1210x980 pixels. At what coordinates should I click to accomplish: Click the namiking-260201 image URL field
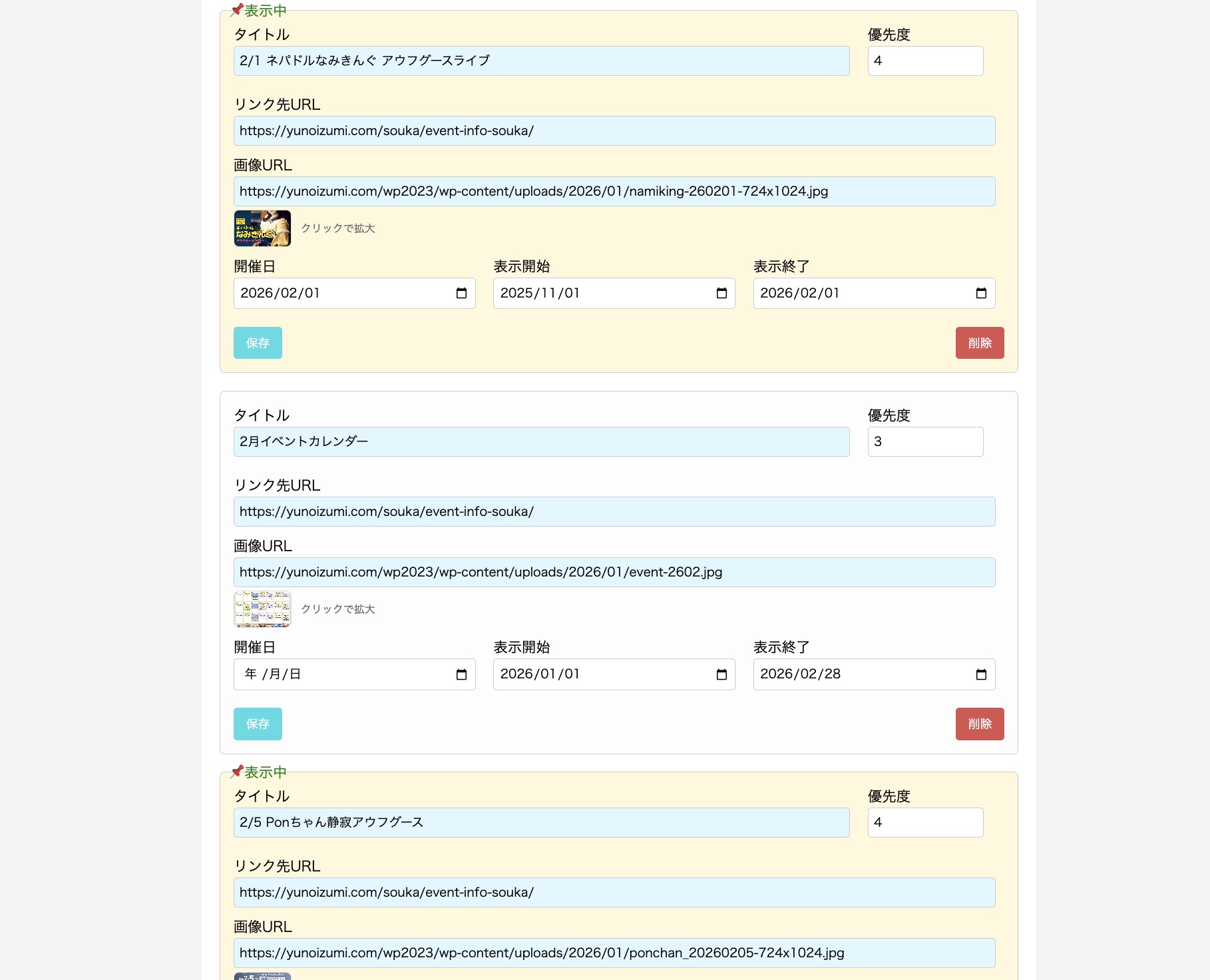point(614,191)
